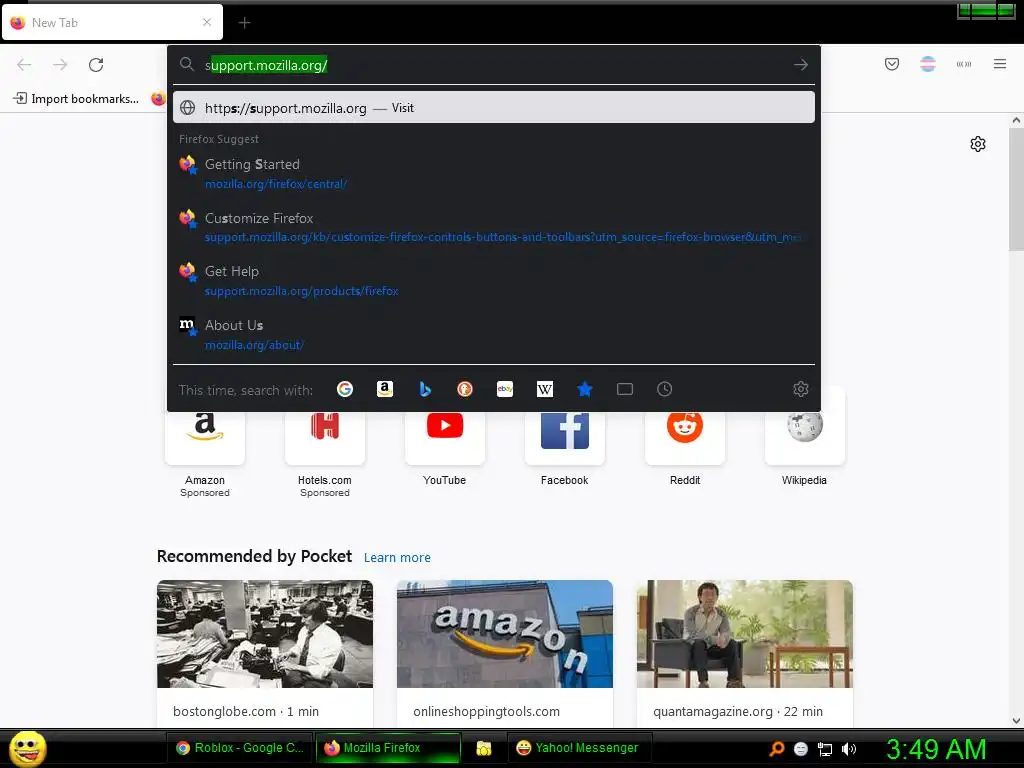
Task: Visit https://support.mozilla.org suggestion row
Action: pyautogui.click(x=494, y=108)
